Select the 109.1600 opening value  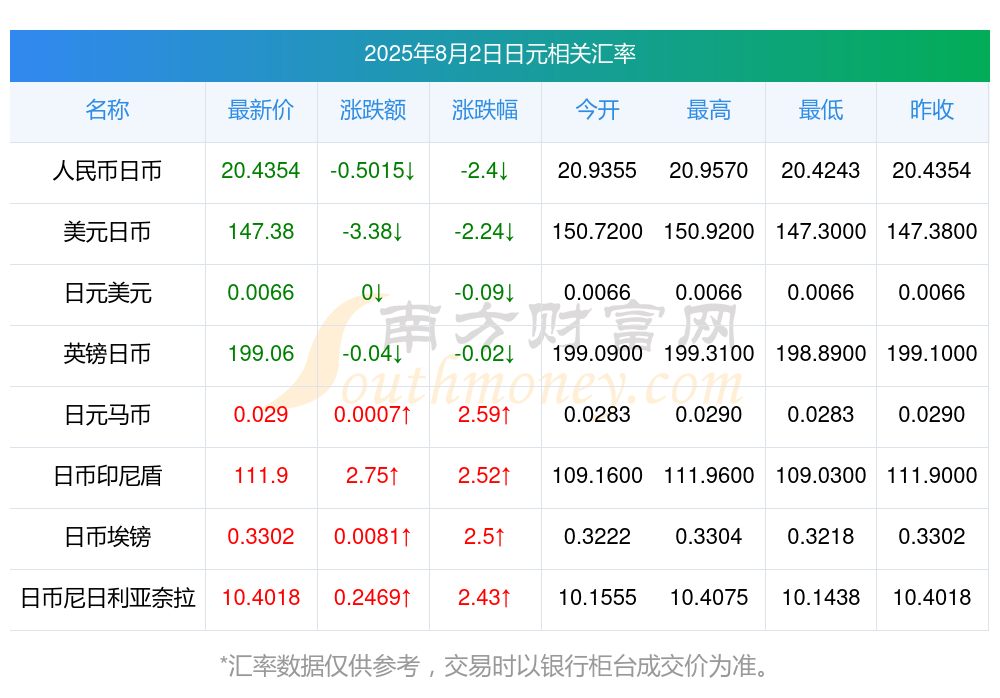(x=597, y=475)
